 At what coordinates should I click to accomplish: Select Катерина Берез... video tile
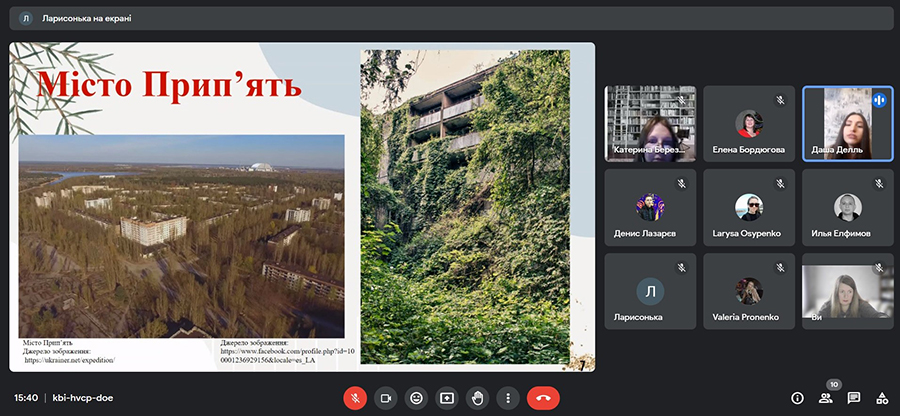(x=650, y=123)
